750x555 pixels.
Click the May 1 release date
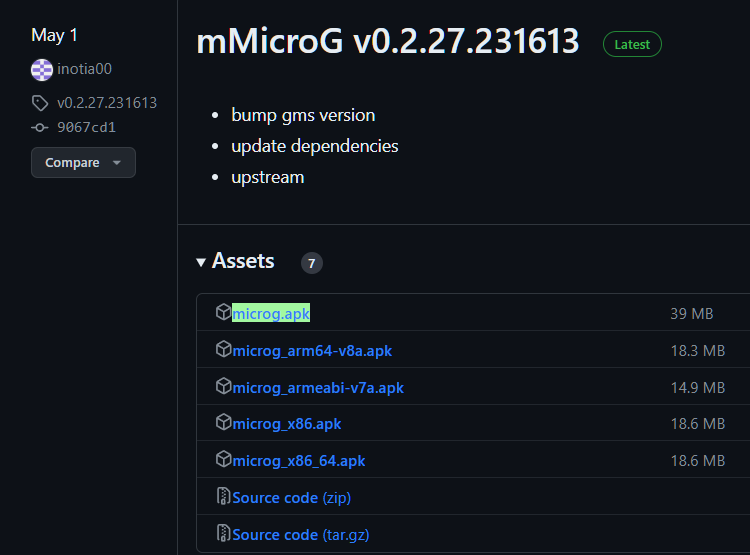pos(54,35)
